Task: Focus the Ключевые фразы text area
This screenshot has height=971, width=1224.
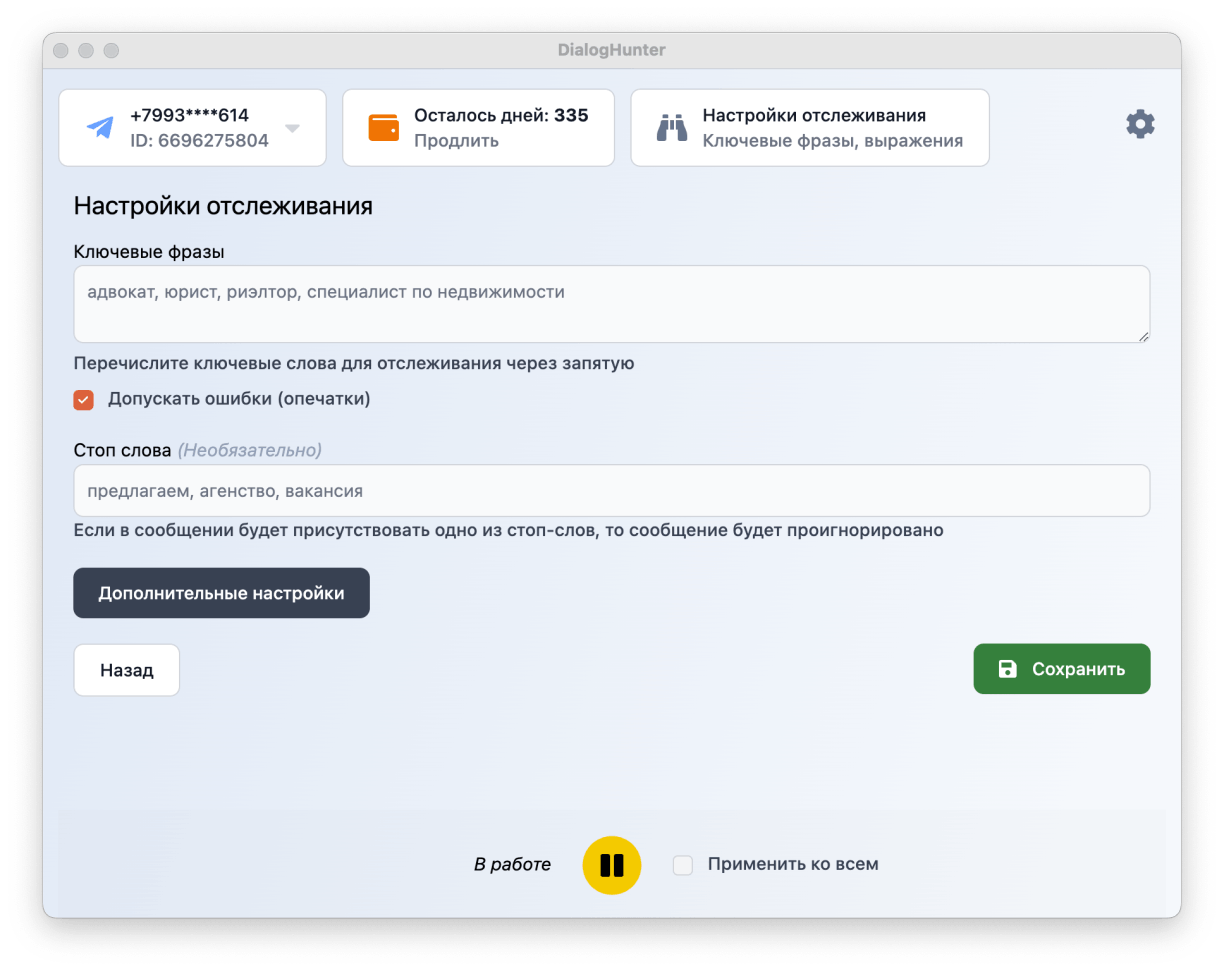Action: tap(611, 304)
